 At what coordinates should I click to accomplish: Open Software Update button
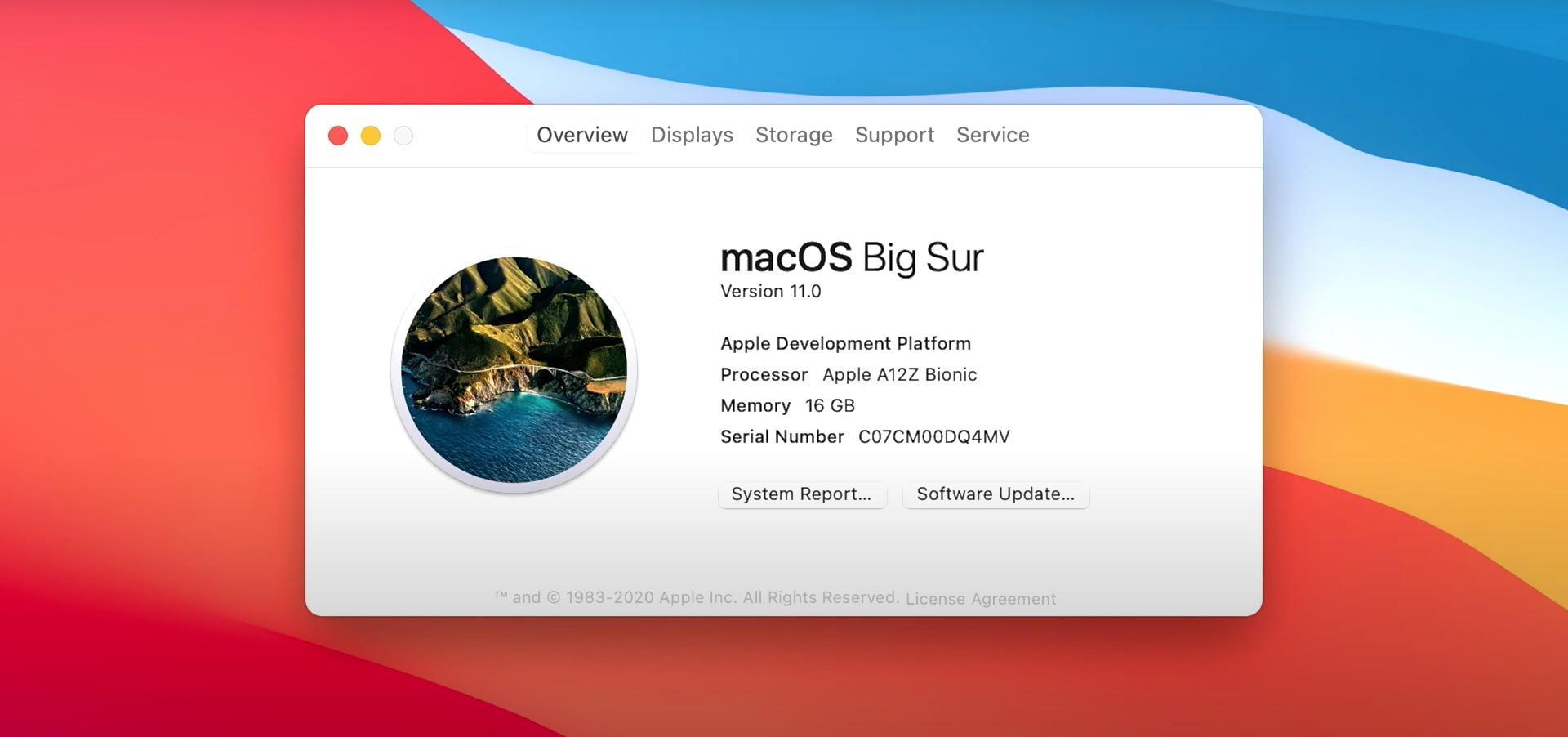pyautogui.click(x=996, y=494)
